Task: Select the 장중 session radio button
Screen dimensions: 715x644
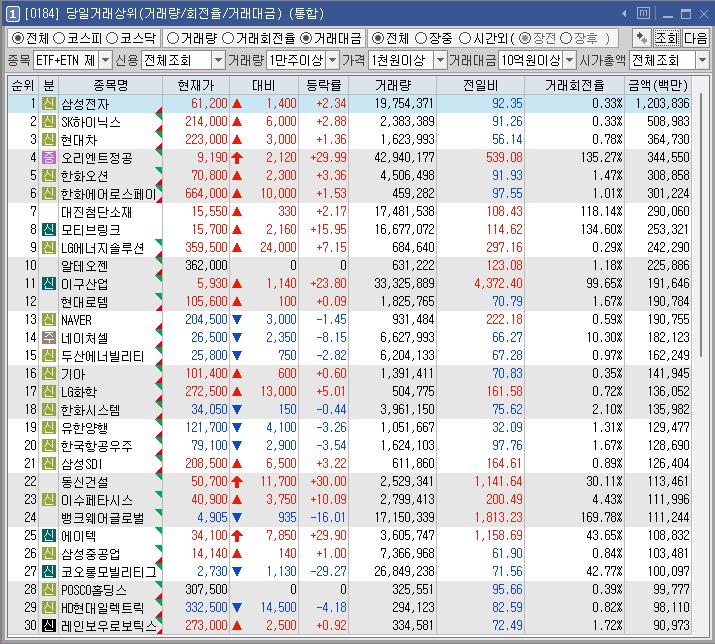Action: pos(421,38)
